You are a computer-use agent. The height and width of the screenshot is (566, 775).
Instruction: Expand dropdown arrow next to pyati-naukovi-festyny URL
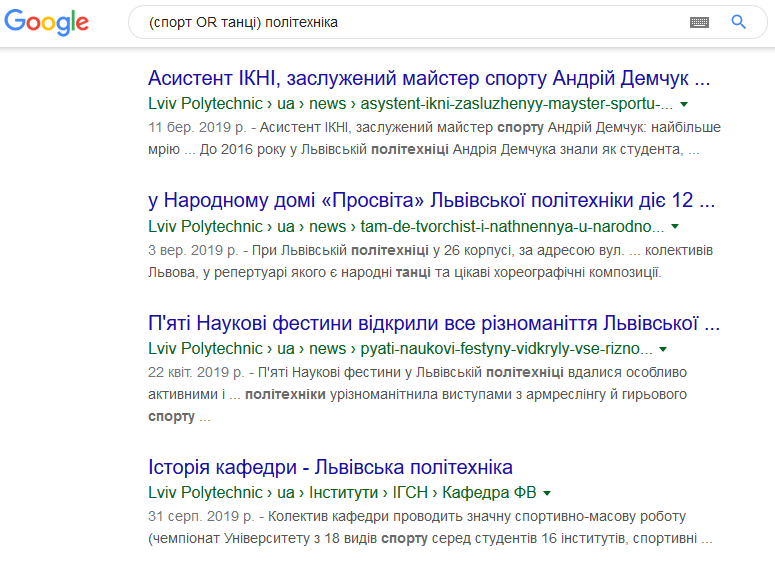pyautogui.click(x=663, y=349)
